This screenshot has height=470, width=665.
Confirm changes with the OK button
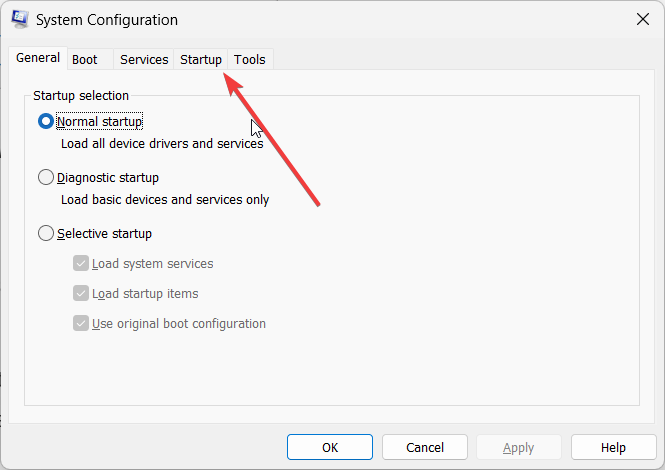coord(330,448)
